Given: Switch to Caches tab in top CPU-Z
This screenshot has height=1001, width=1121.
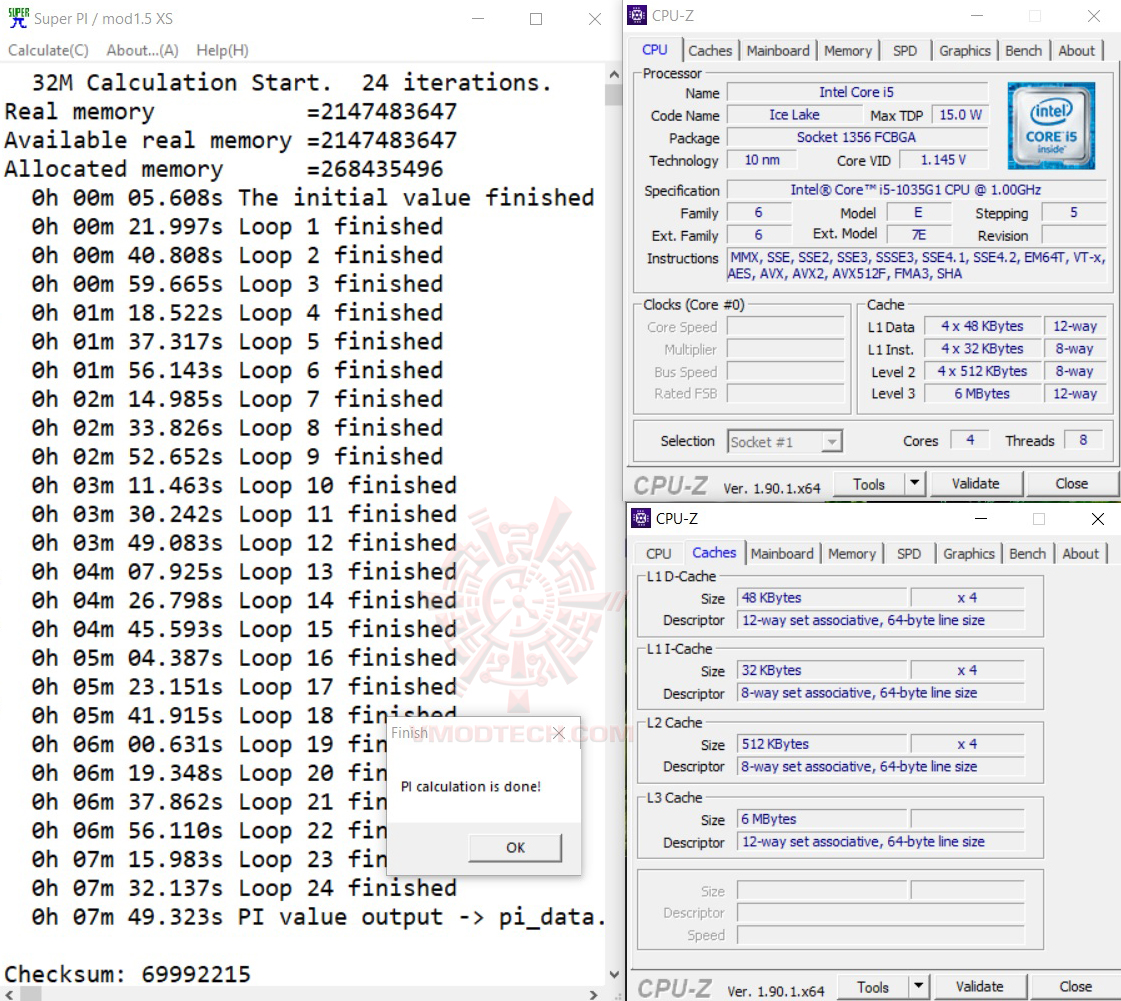Looking at the screenshot, I should click(x=710, y=51).
